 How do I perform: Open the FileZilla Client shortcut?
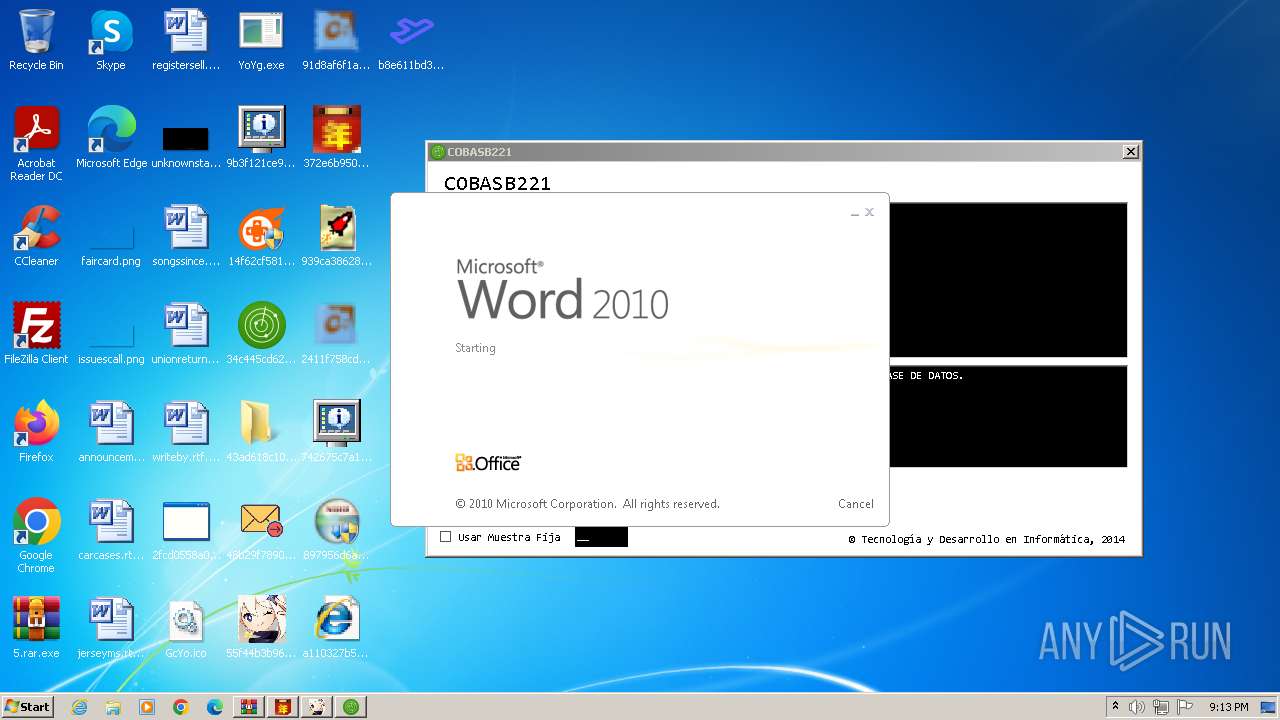pyautogui.click(x=36, y=334)
